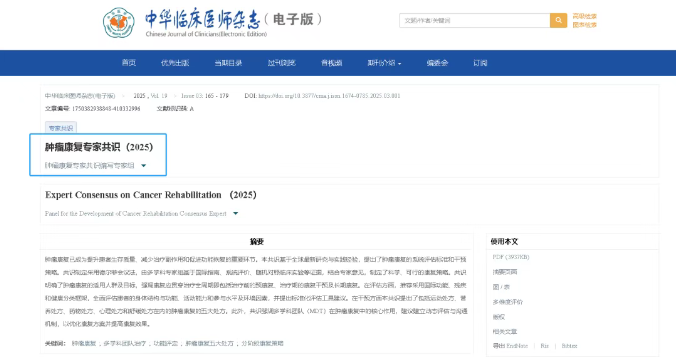Click the 使用本文 sidebar heading
Image resolution: width=682 pixels, height=364 pixels.
coord(505,242)
